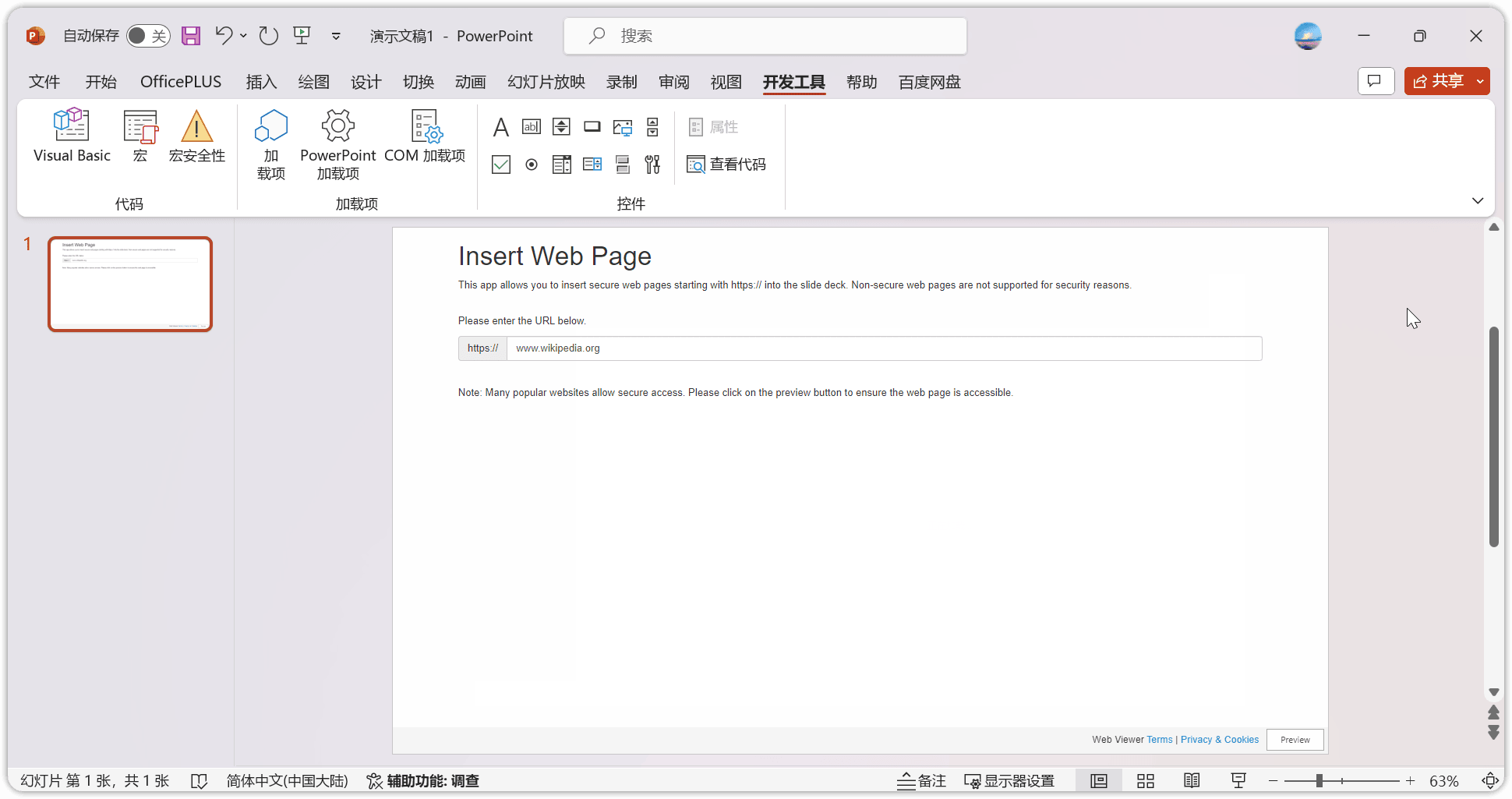Open the Privacy & Cookies link

(x=1219, y=740)
